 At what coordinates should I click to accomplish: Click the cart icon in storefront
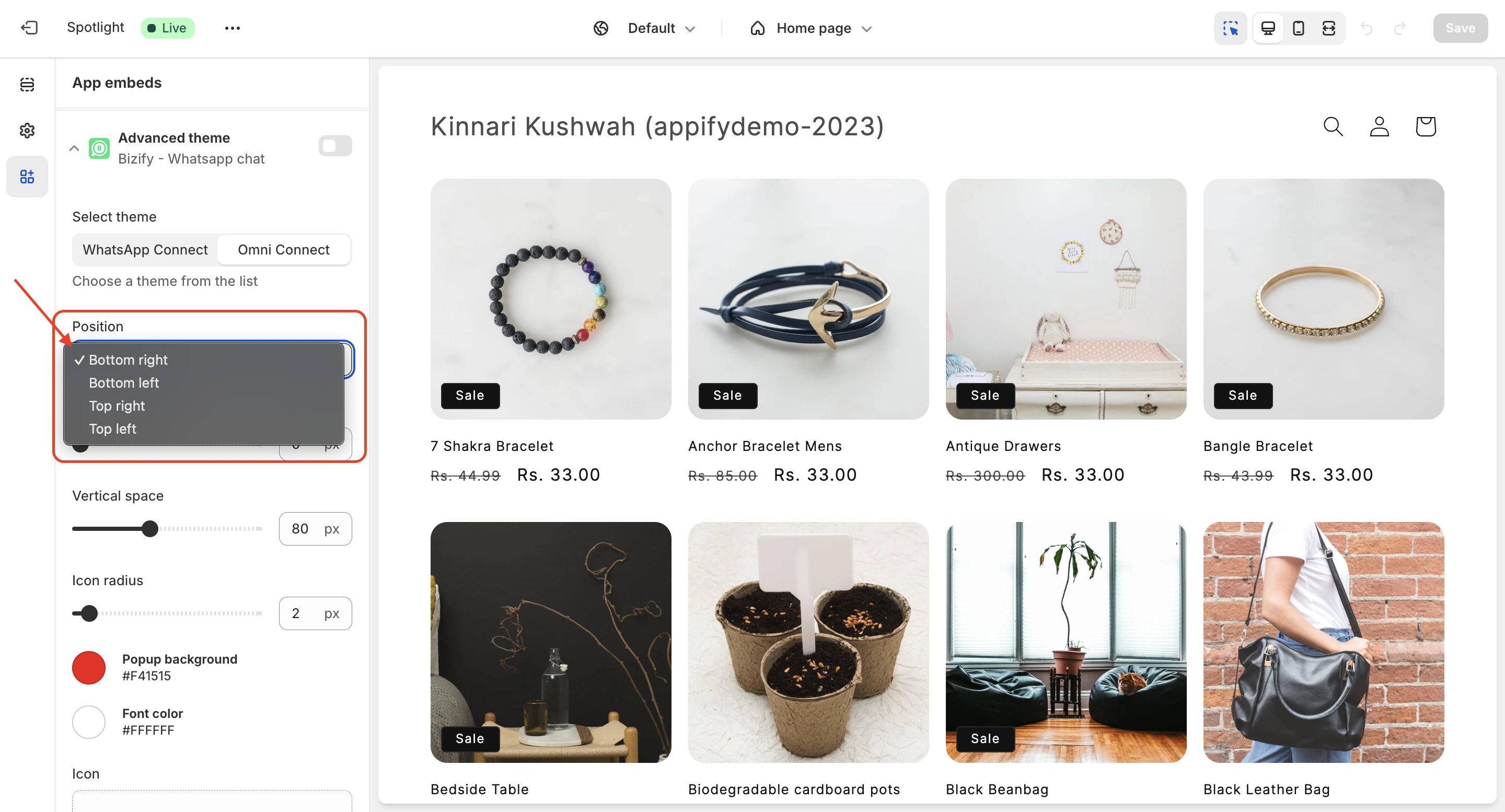point(1425,126)
